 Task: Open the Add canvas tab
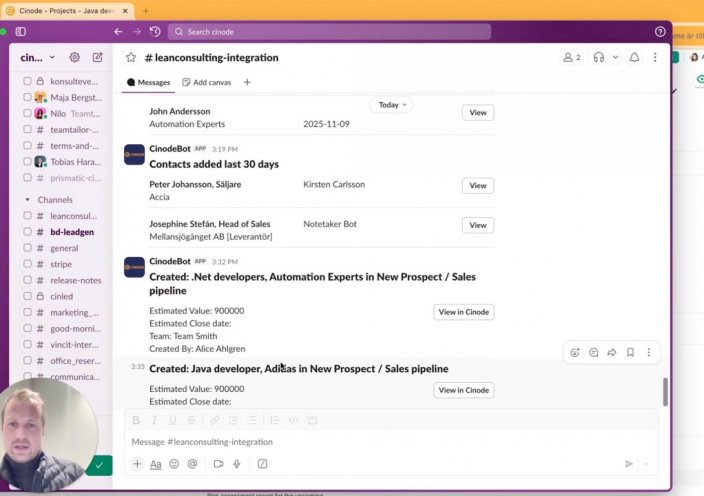pyautogui.click(x=207, y=82)
